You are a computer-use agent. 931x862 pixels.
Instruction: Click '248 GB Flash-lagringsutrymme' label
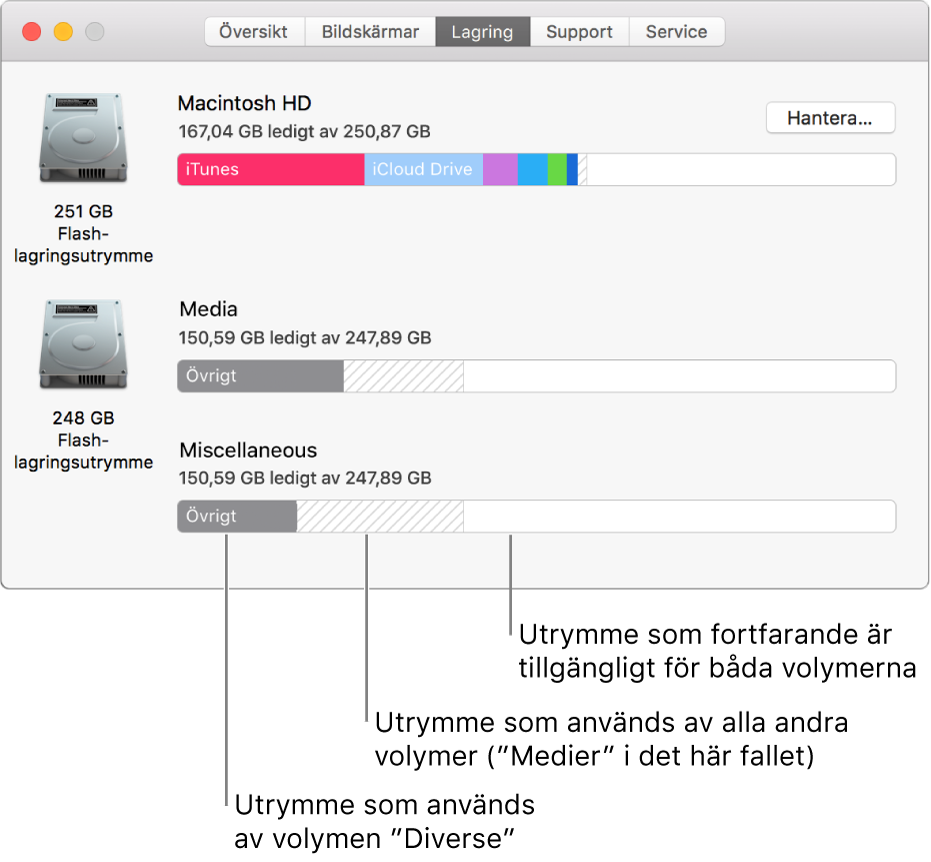point(83,440)
